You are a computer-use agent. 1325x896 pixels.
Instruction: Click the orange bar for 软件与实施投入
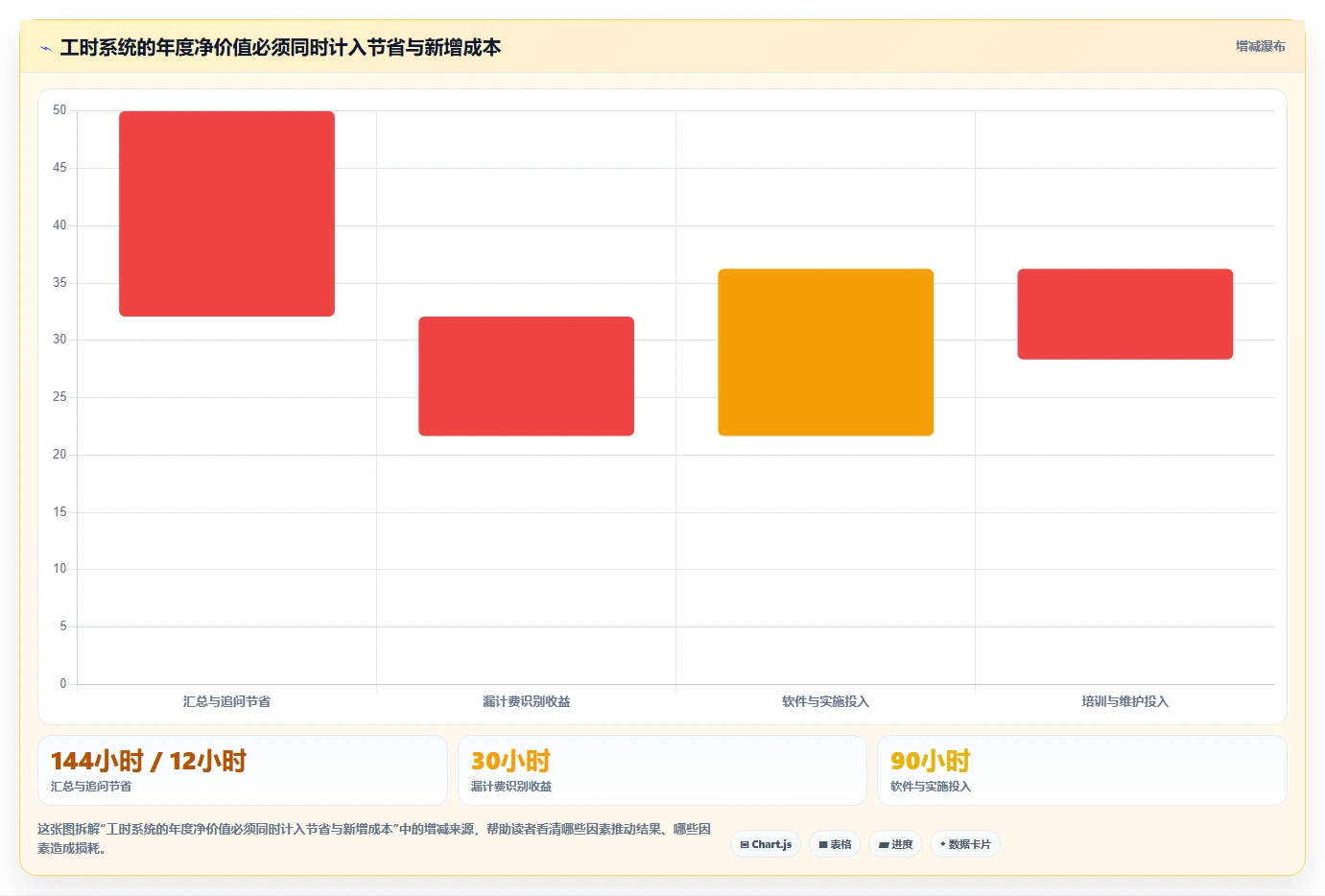825,352
